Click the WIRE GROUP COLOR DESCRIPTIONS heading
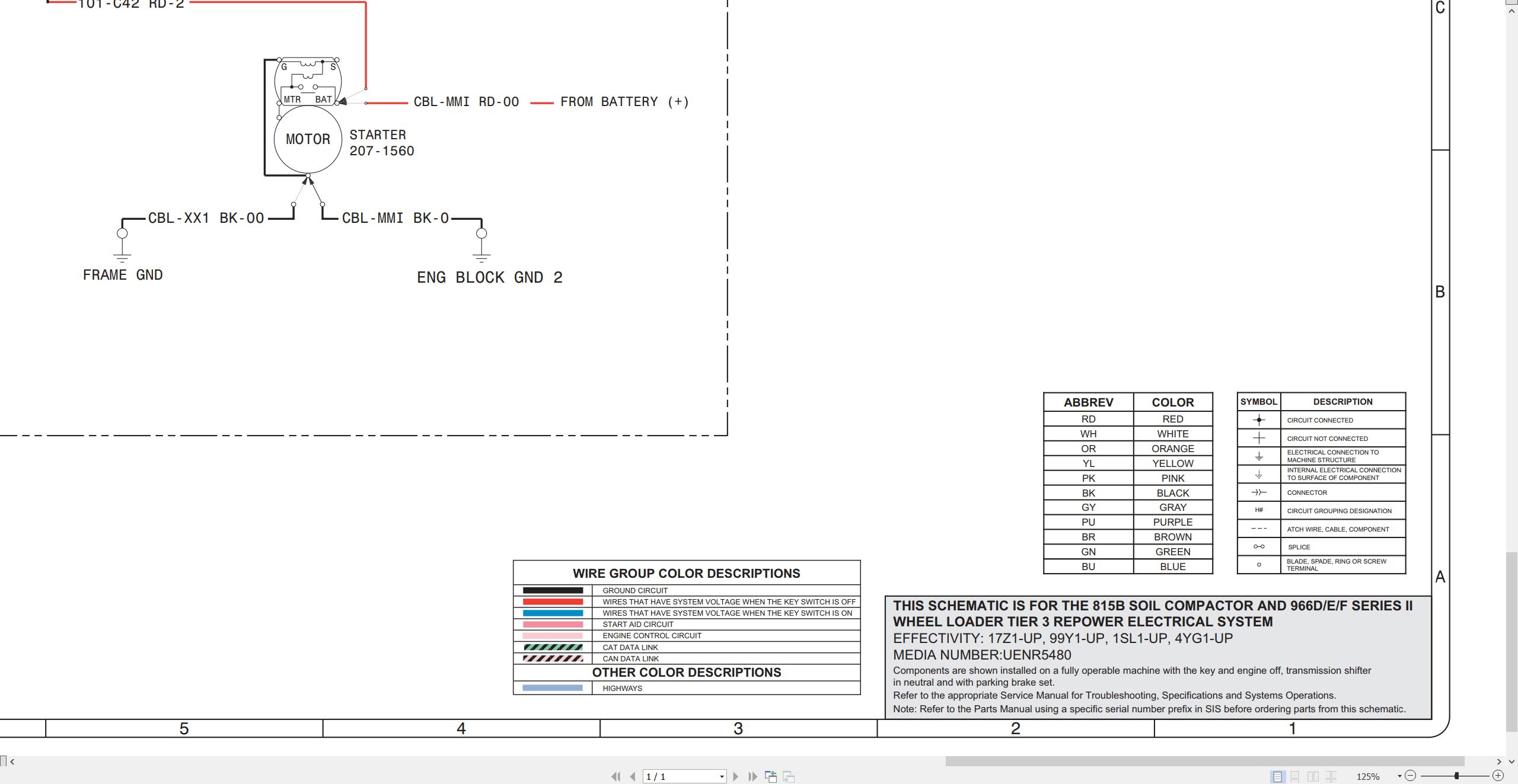1518x784 pixels. click(687, 573)
